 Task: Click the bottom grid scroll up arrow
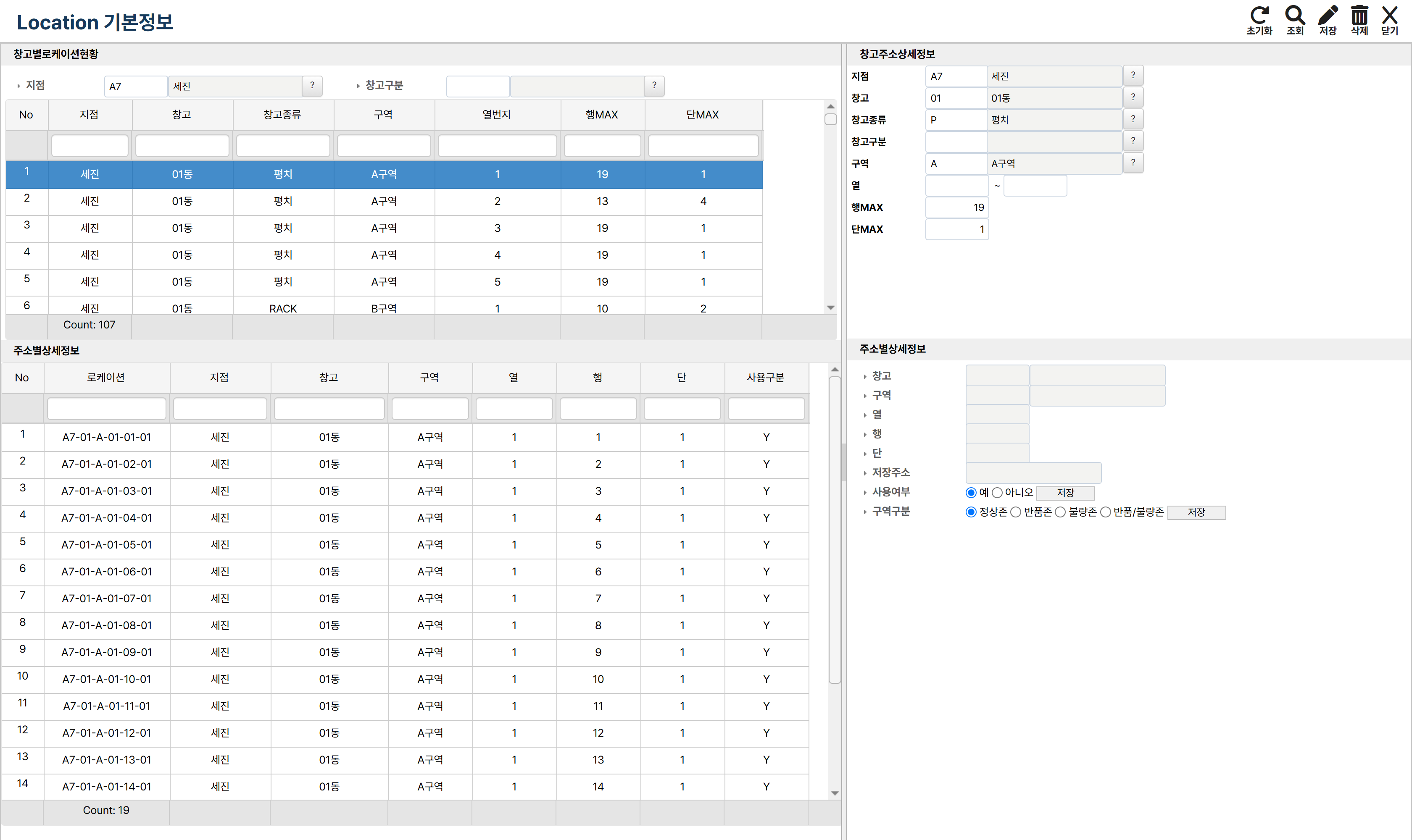[x=834, y=369]
